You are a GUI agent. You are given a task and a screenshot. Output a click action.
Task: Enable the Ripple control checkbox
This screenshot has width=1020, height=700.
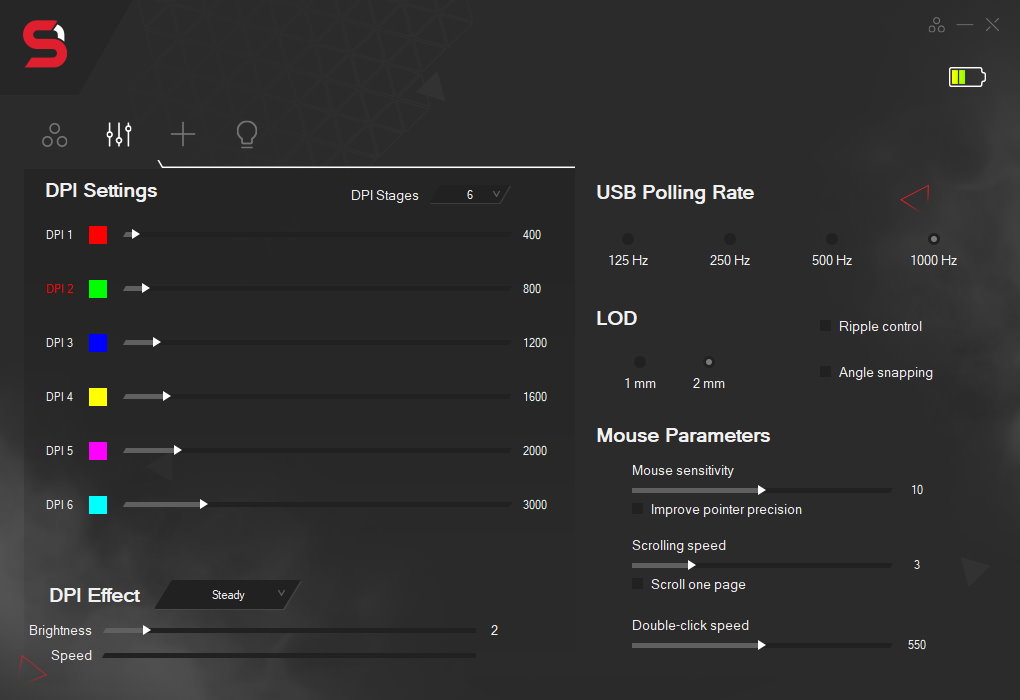pyautogui.click(x=826, y=326)
